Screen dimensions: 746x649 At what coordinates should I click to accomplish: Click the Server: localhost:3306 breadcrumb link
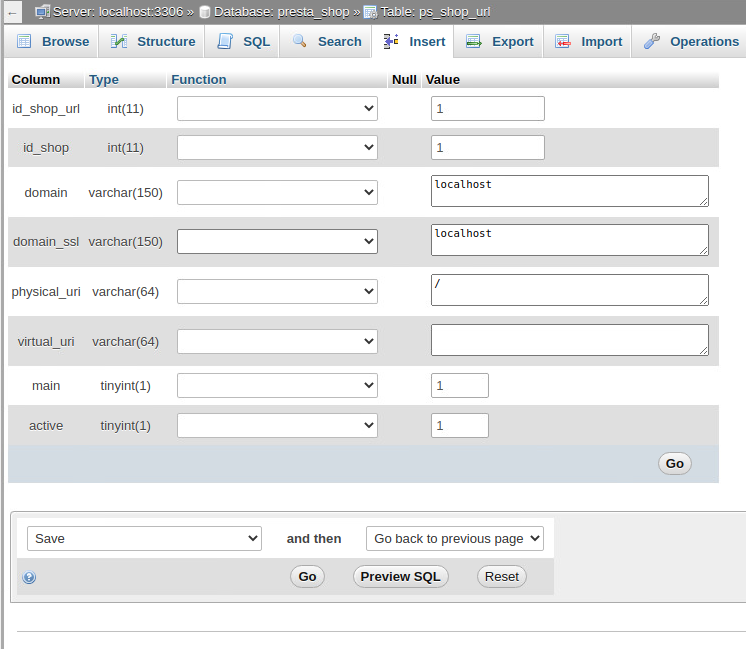click(118, 12)
